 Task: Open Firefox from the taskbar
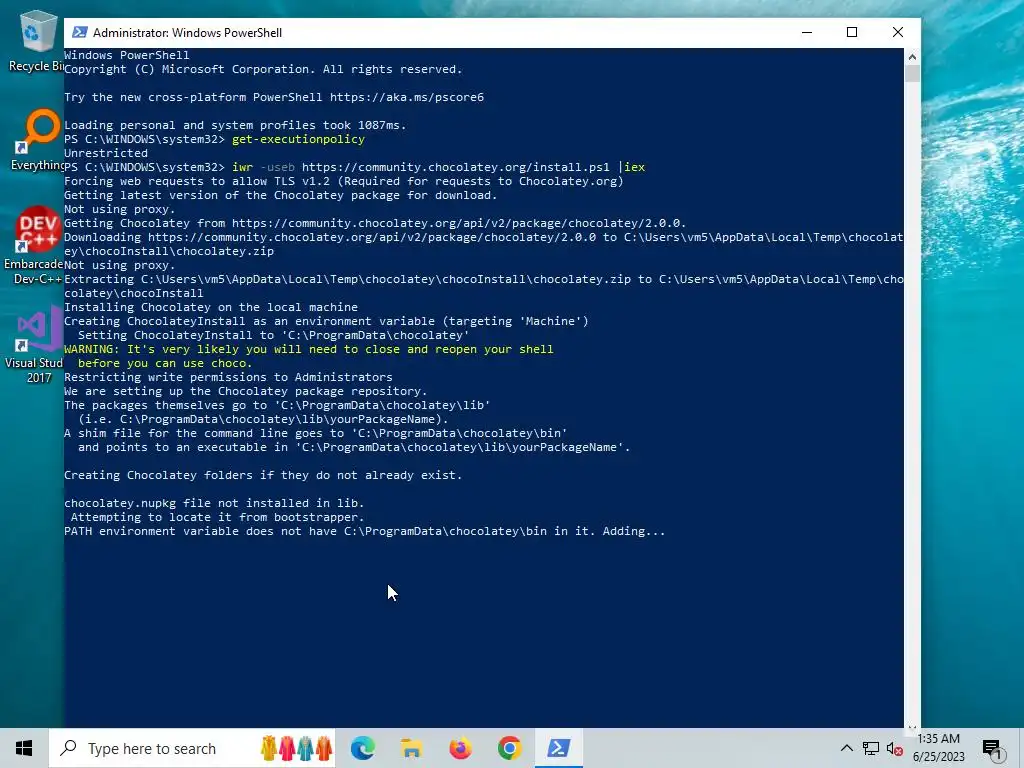[460, 748]
